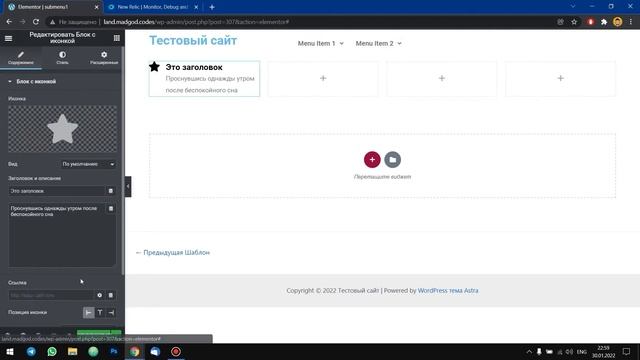Image resolution: width=640 pixels, height=360 pixels.
Task: Open Photoshop from the taskbar
Action: (x=114, y=351)
